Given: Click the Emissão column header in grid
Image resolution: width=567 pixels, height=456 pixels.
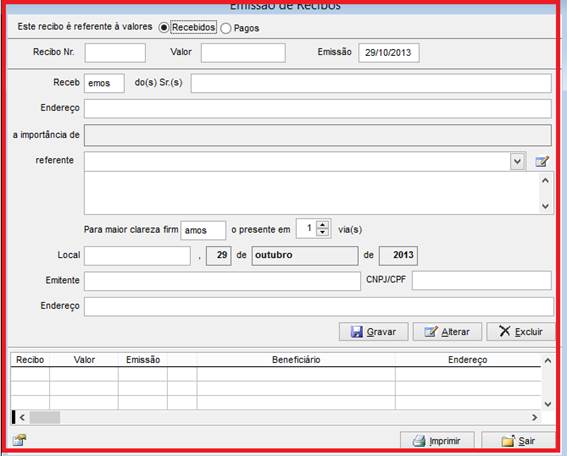Looking at the screenshot, I should [143, 360].
